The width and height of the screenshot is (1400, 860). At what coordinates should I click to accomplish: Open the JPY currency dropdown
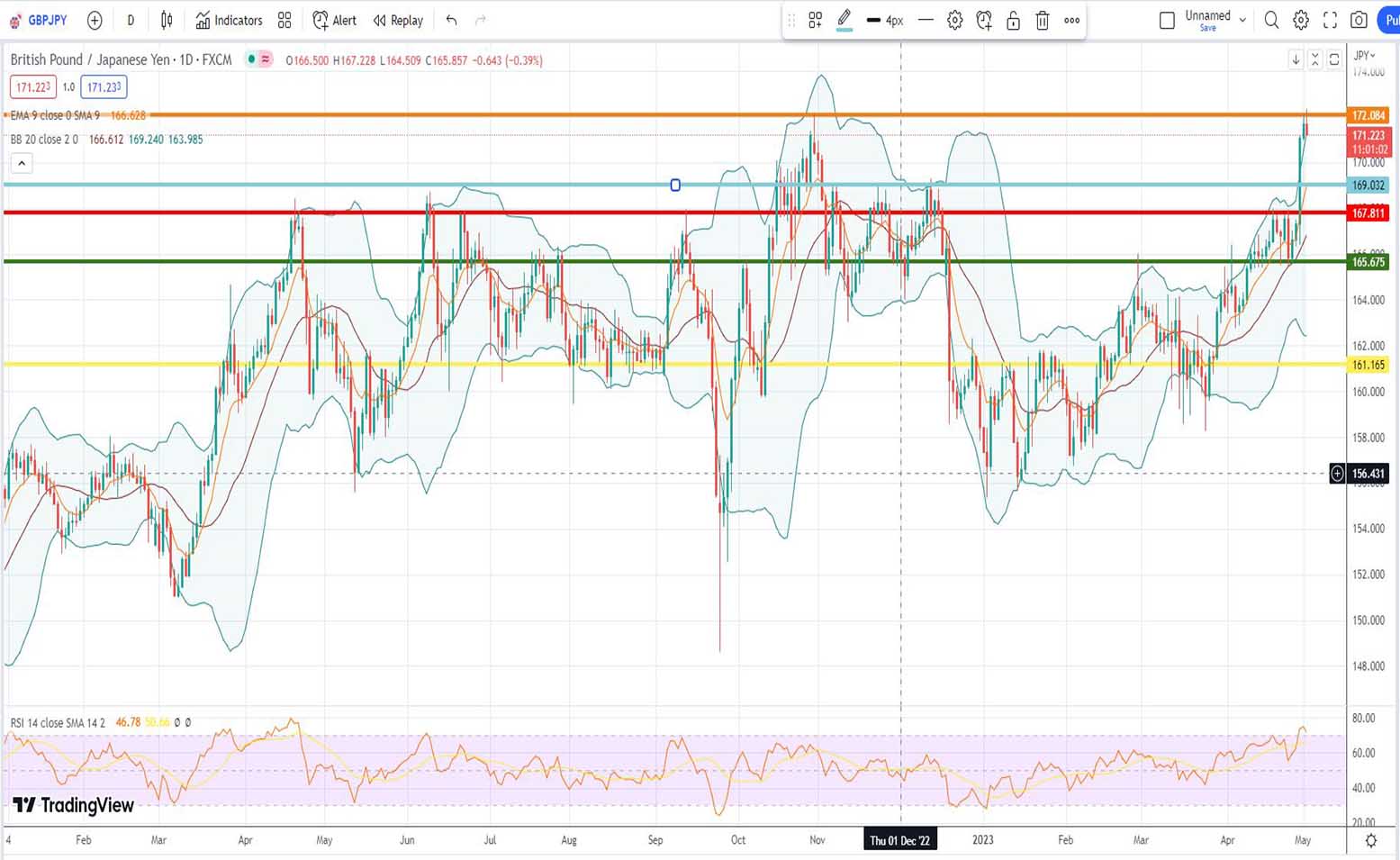pyautogui.click(x=1365, y=56)
